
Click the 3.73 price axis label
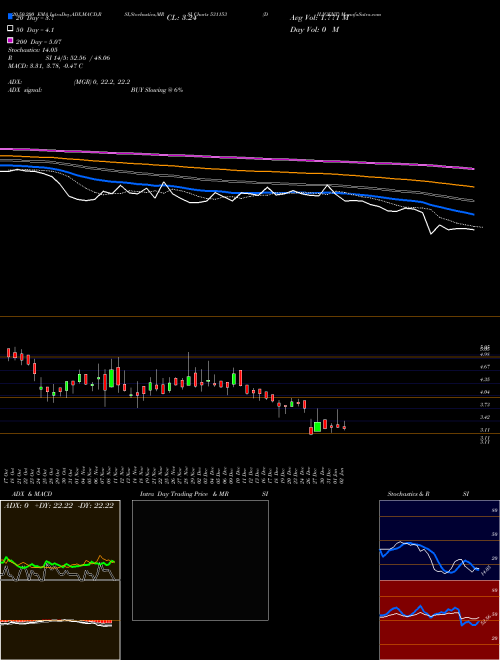(485, 405)
